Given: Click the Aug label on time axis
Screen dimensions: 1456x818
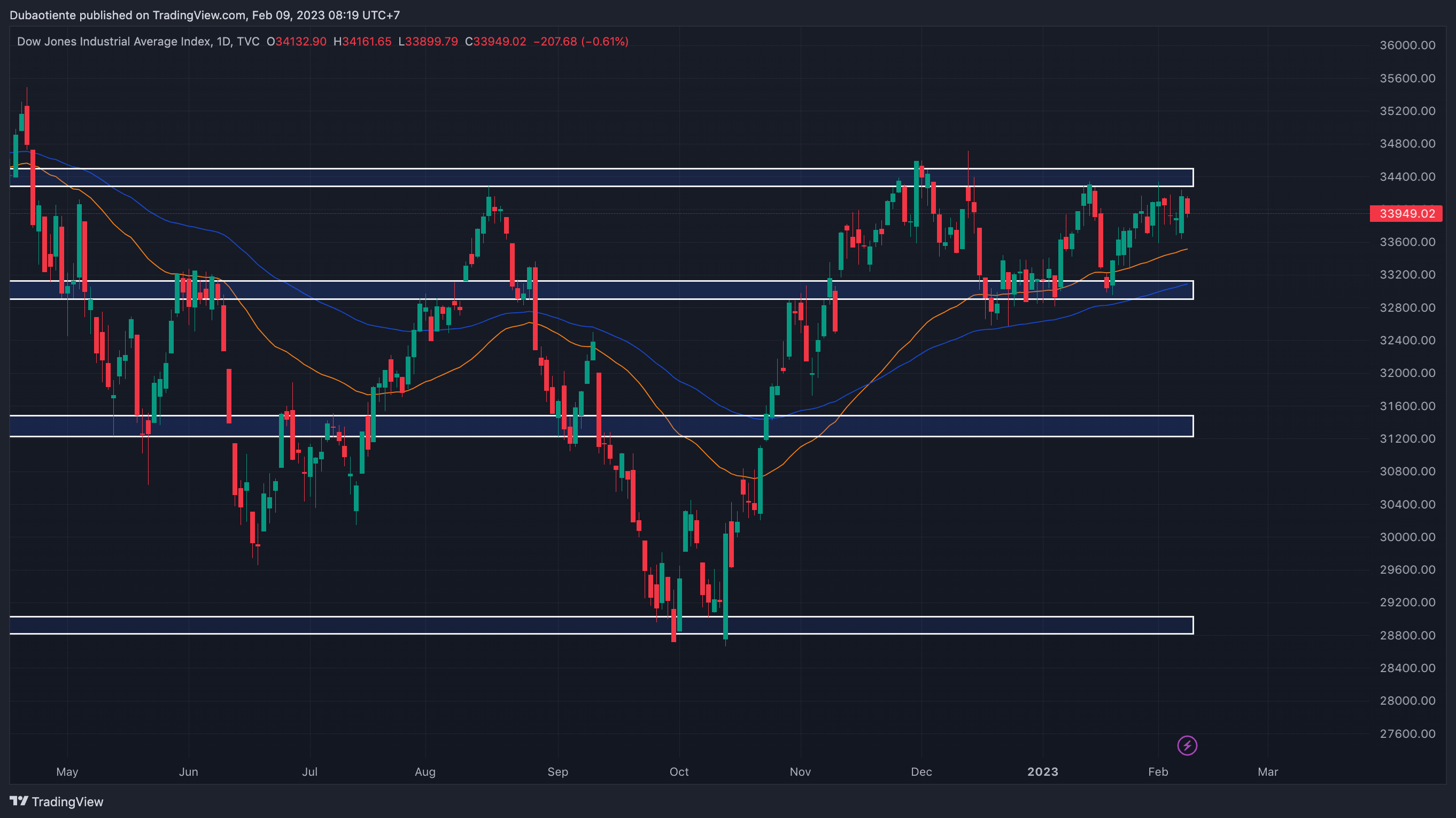Looking at the screenshot, I should coord(425,772).
